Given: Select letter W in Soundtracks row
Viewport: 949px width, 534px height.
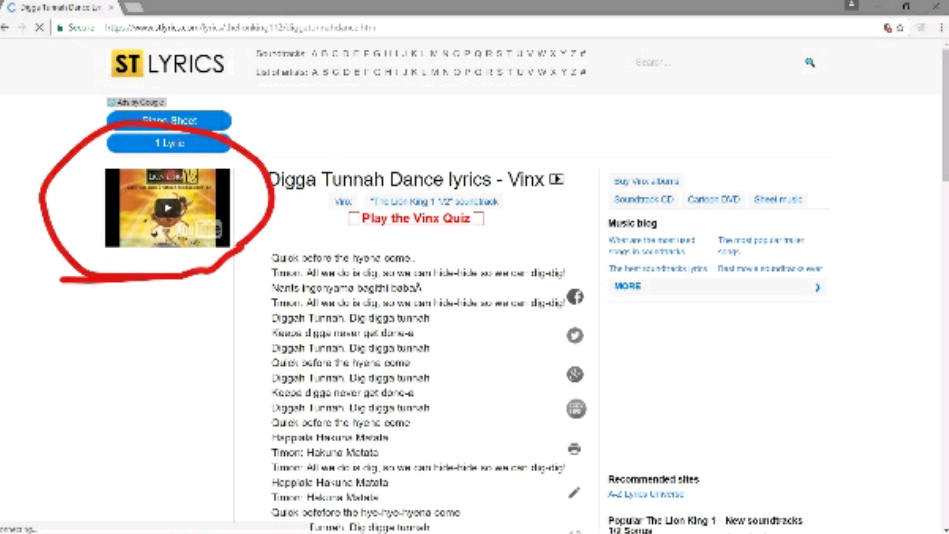Looking at the screenshot, I should (x=542, y=53).
